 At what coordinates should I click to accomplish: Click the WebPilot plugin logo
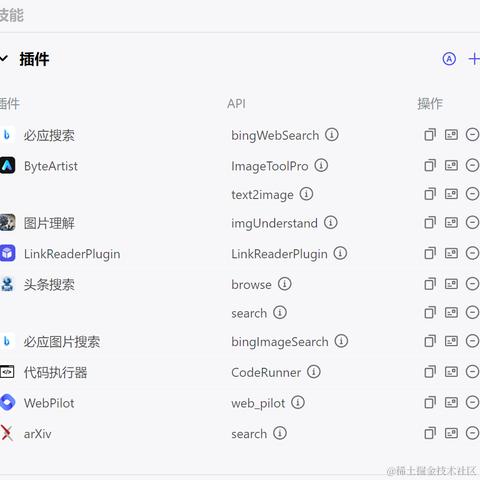(7, 402)
